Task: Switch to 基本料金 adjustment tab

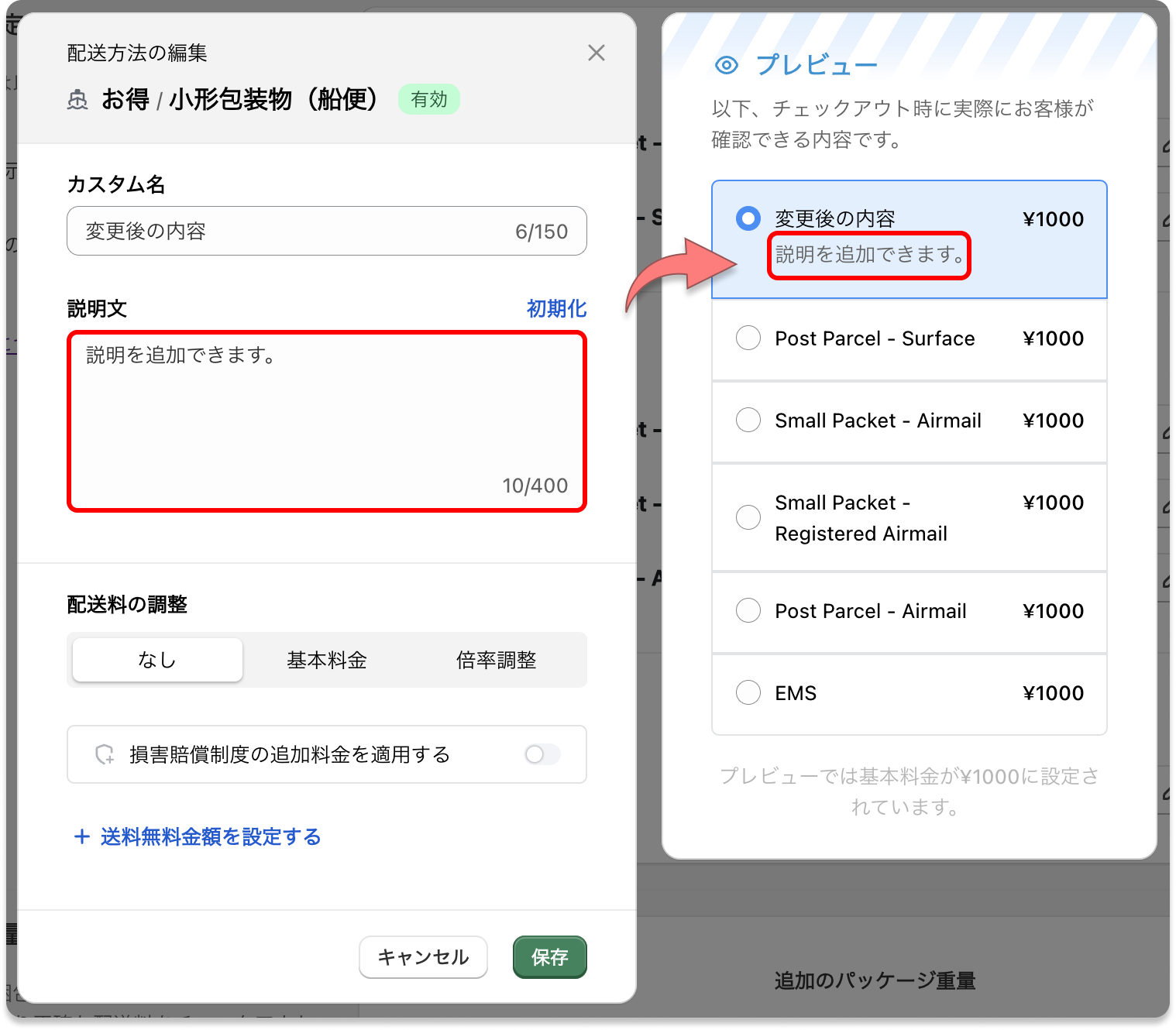Action: 326,660
